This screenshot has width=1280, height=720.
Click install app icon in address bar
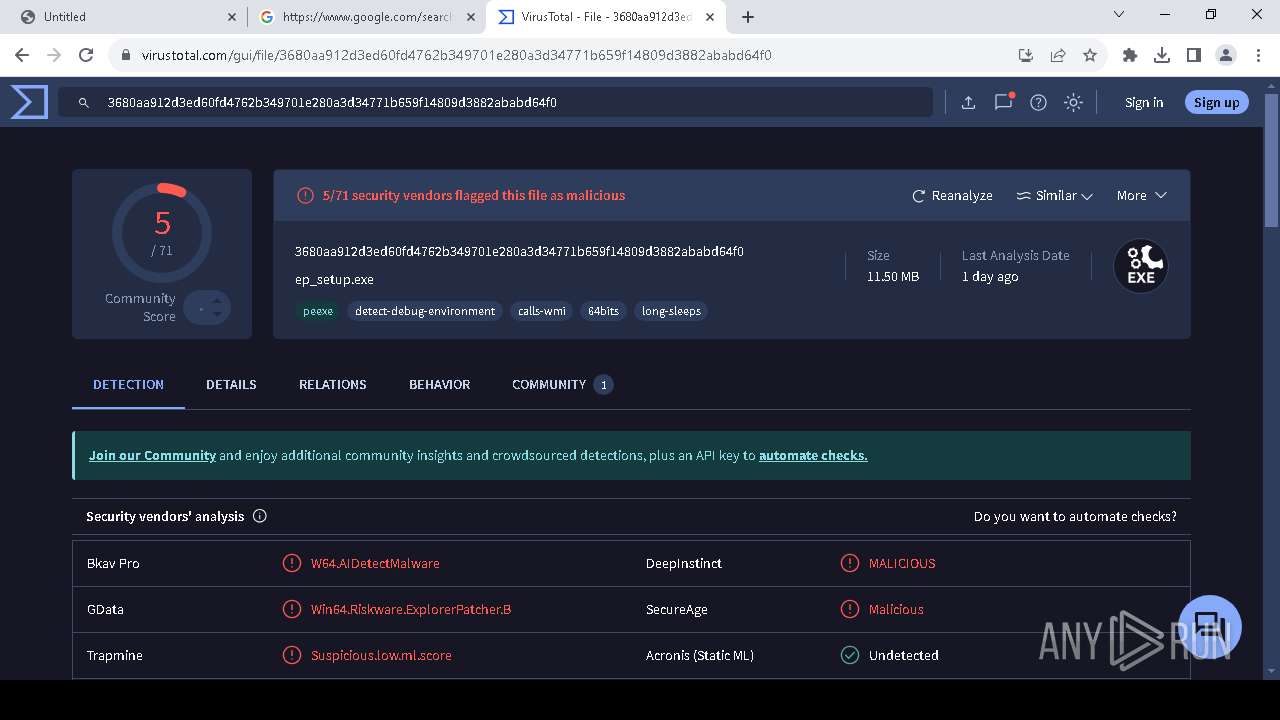tap(1026, 55)
